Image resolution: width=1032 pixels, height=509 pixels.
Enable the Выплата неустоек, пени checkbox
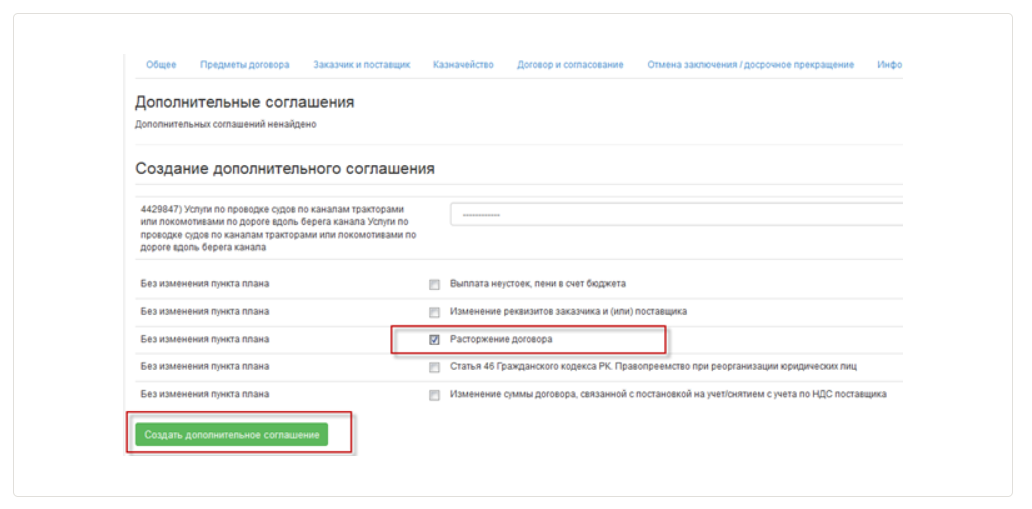[434, 284]
